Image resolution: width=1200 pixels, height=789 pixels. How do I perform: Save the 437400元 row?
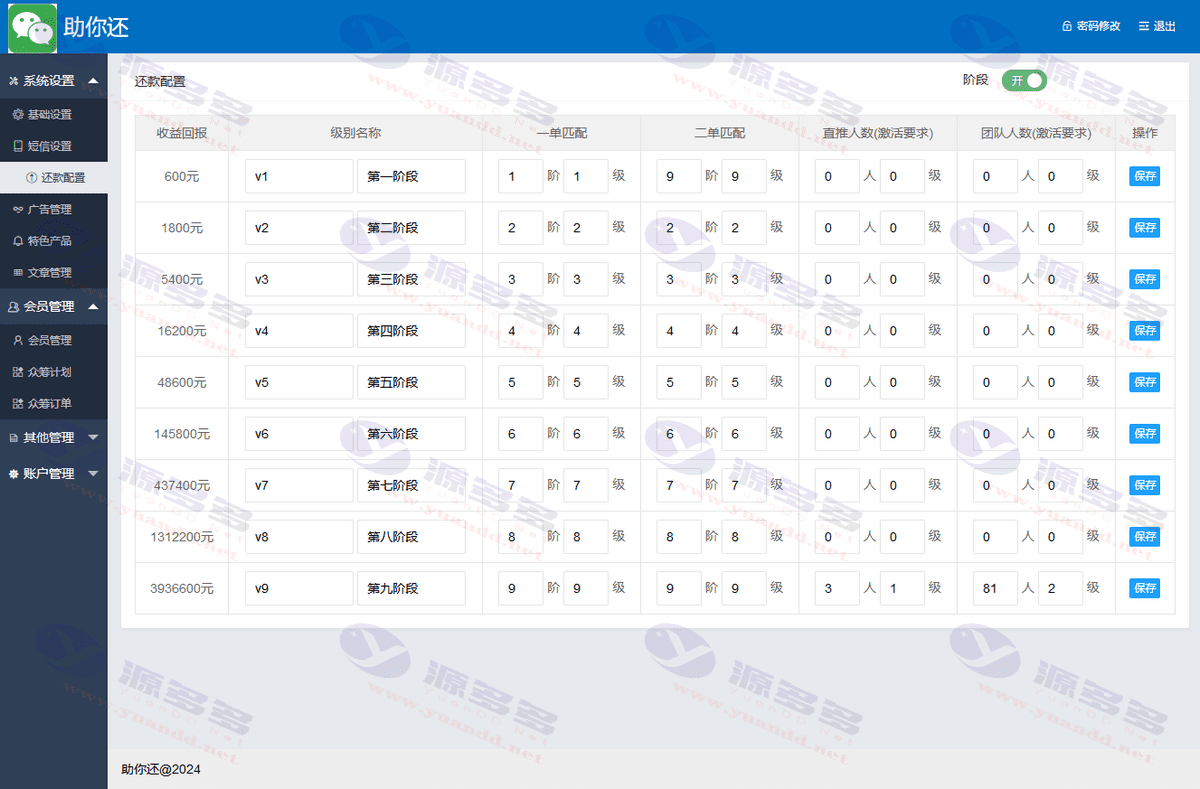click(x=1145, y=485)
